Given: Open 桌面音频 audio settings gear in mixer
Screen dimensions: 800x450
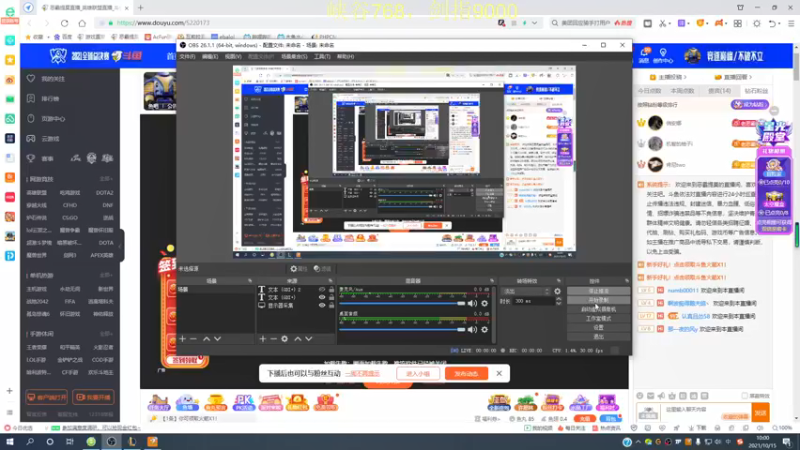Looking at the screenshot, I should tap(485, 330).
